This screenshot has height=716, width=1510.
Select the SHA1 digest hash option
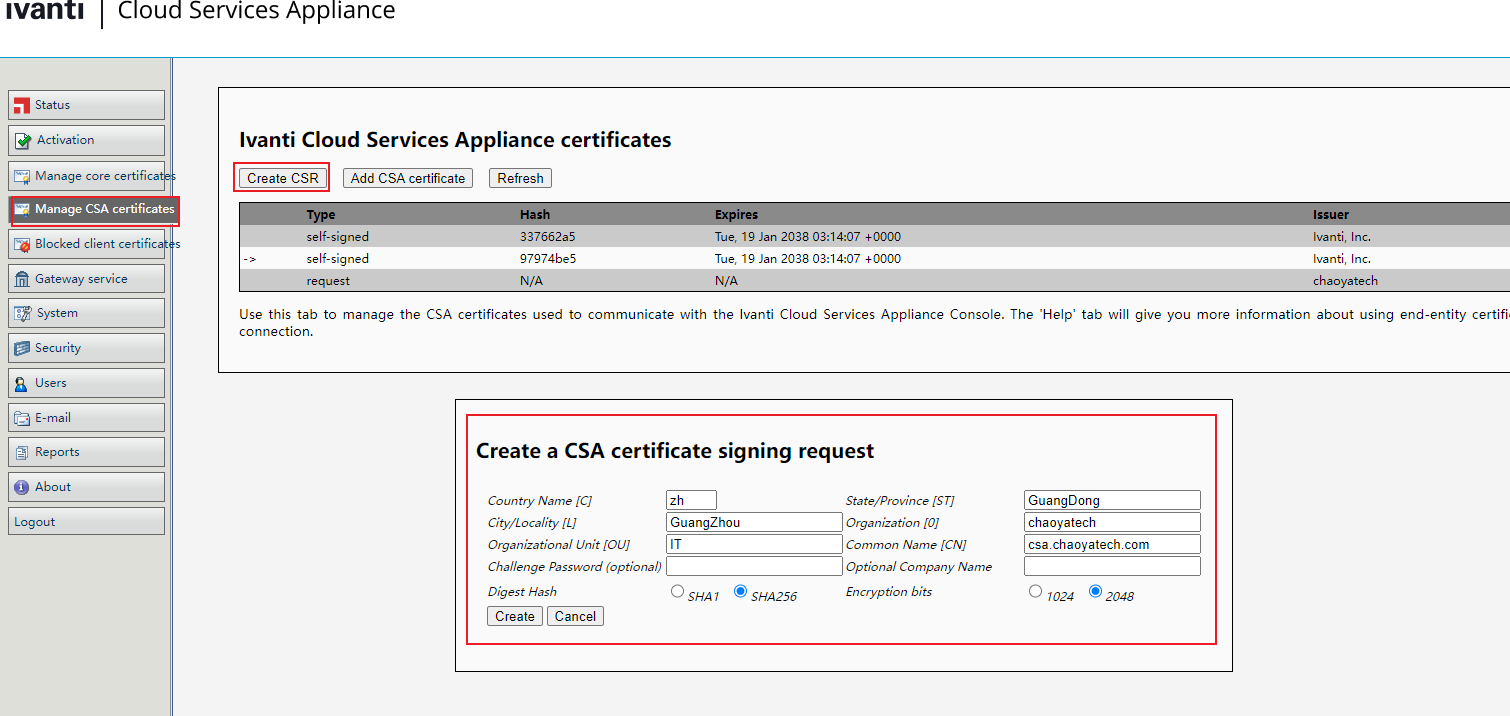pyautogui.click(x=678, y=592)
